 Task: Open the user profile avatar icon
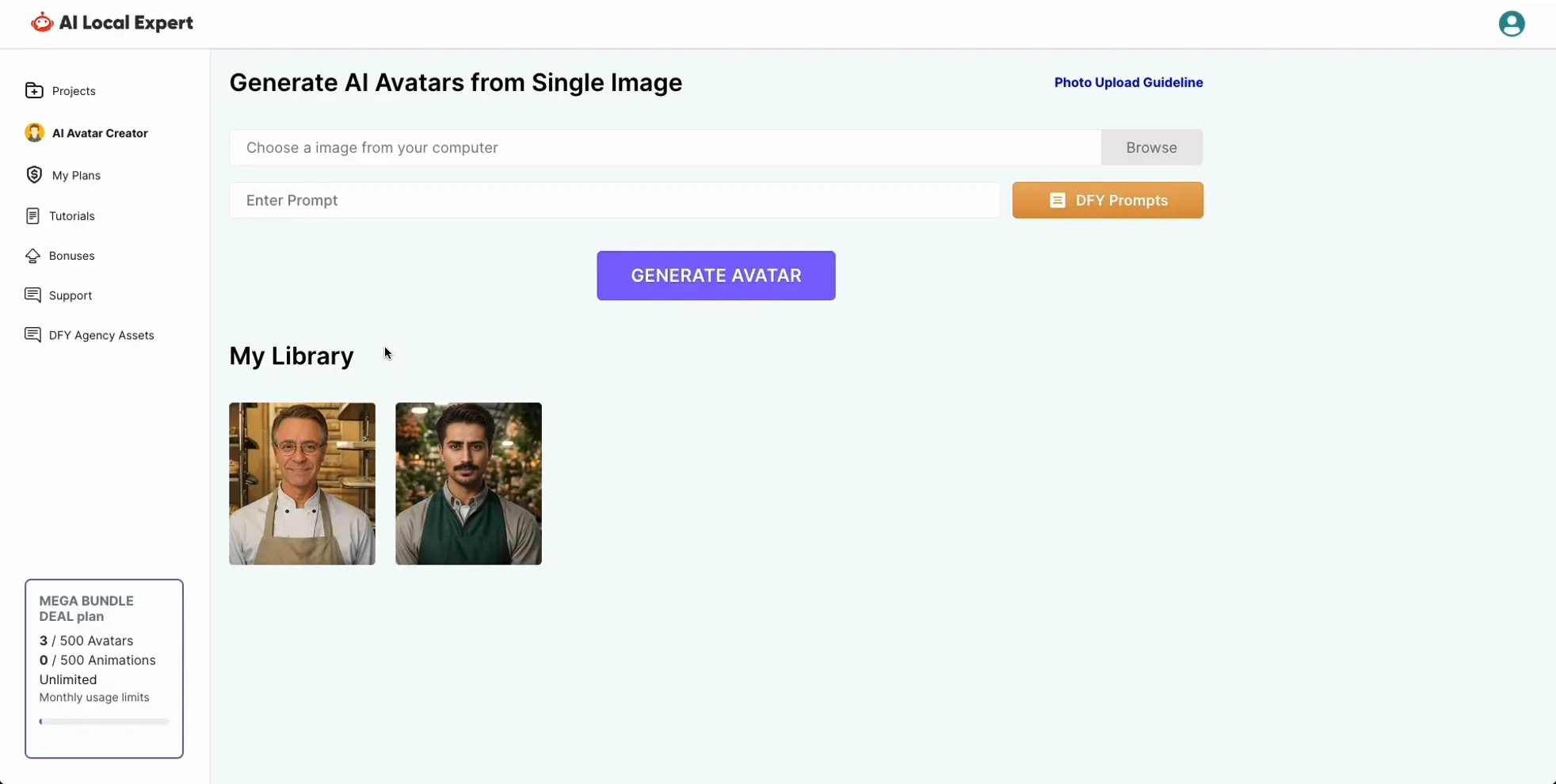point(1511,24)
